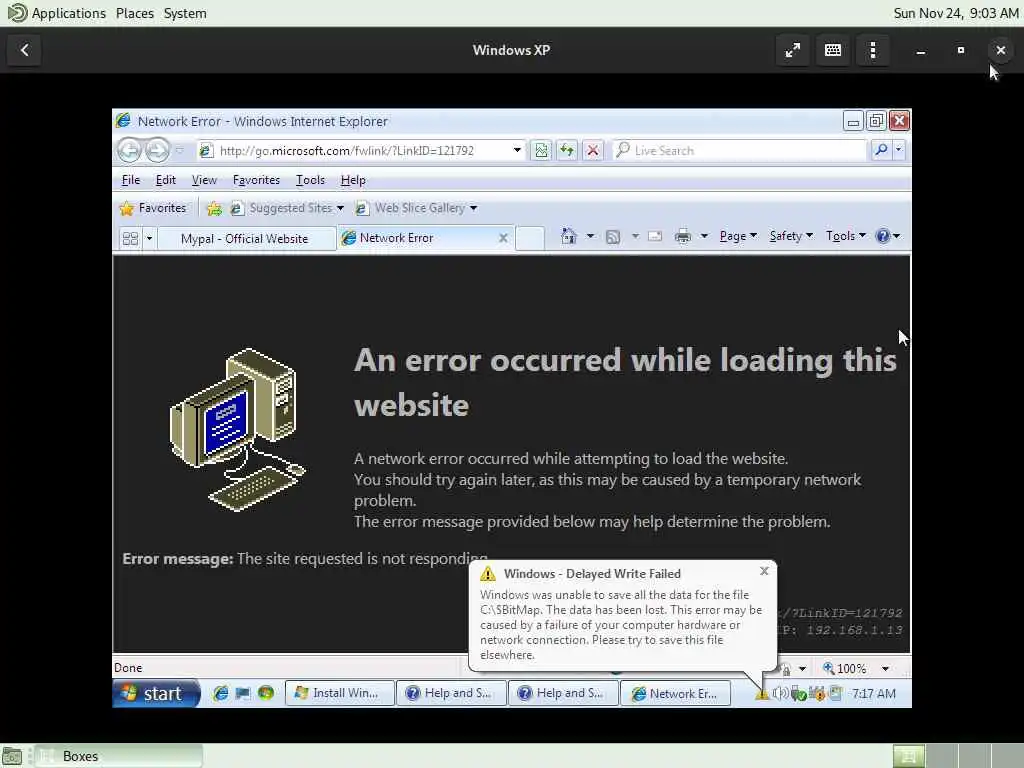Image resolution: width=1024 pixels, height=768 pixels.
Task: Open the System menu in top panel
Action: [x=185, y=13]
